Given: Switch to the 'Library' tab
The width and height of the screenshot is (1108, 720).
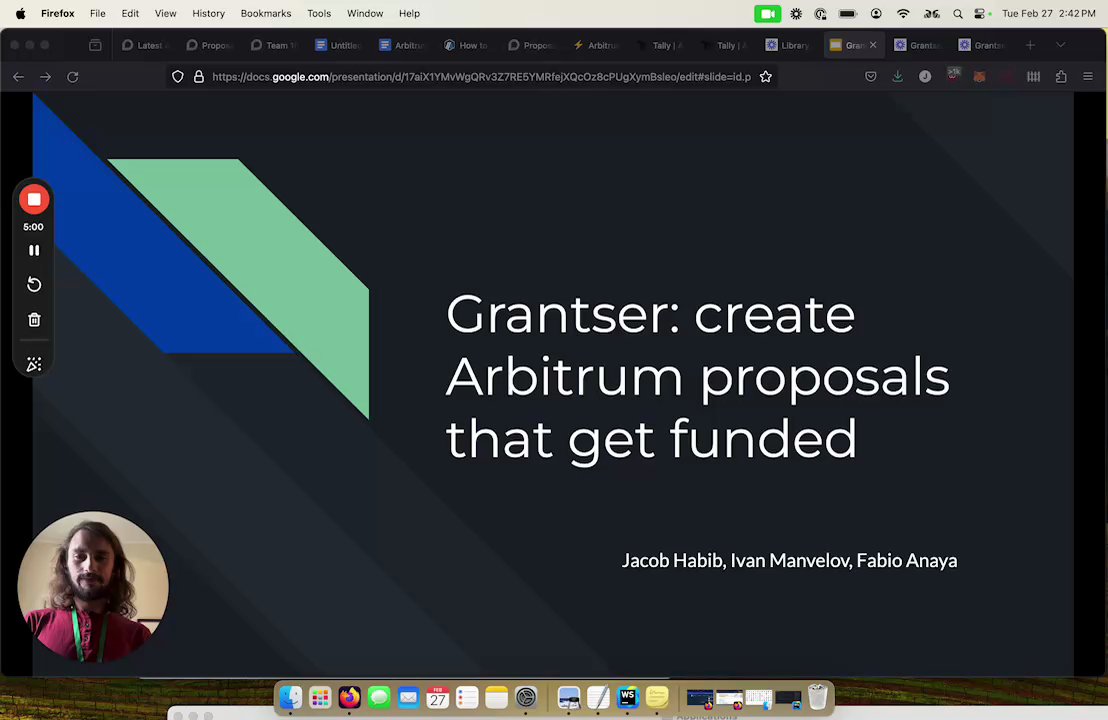Looking at the screenshot, I should point(789,45).
